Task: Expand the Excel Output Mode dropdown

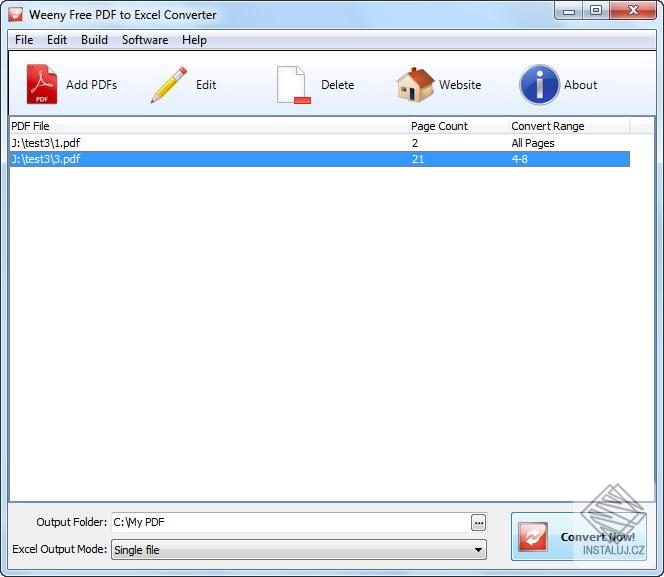Action: pos(478,549)
